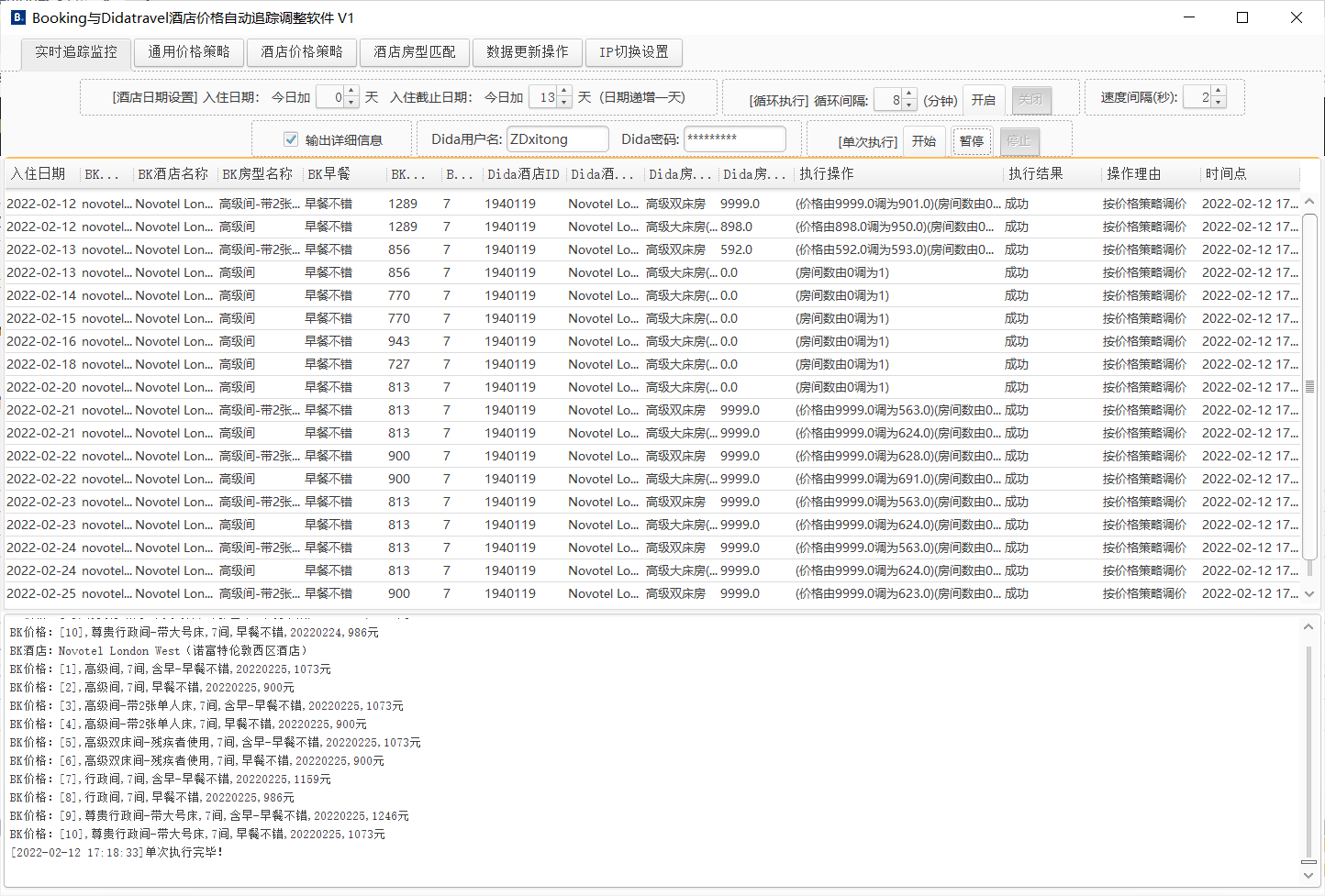Click the 关闭 loop execution button

(1030, 100)
